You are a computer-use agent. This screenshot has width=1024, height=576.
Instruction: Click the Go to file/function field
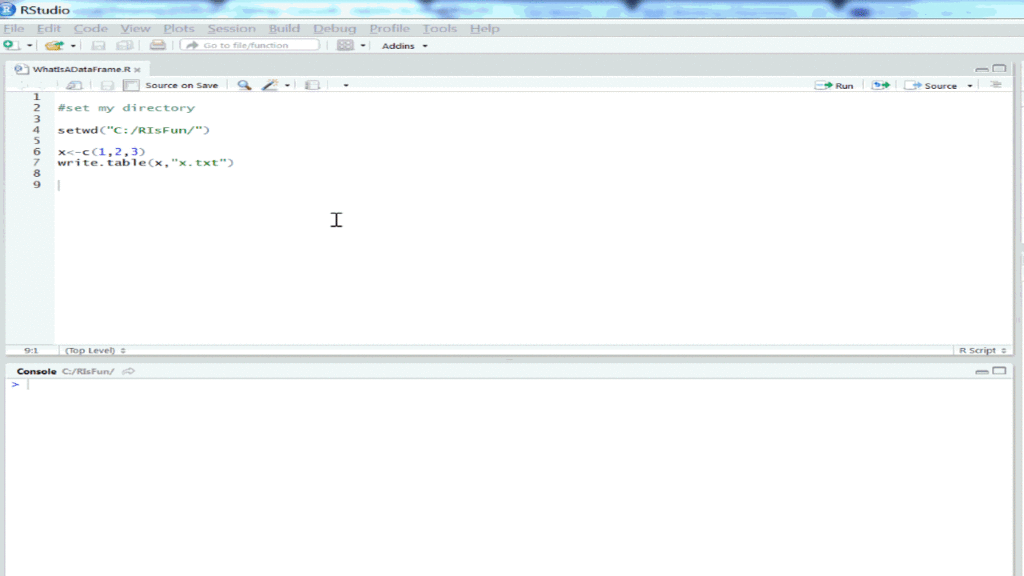250,45
